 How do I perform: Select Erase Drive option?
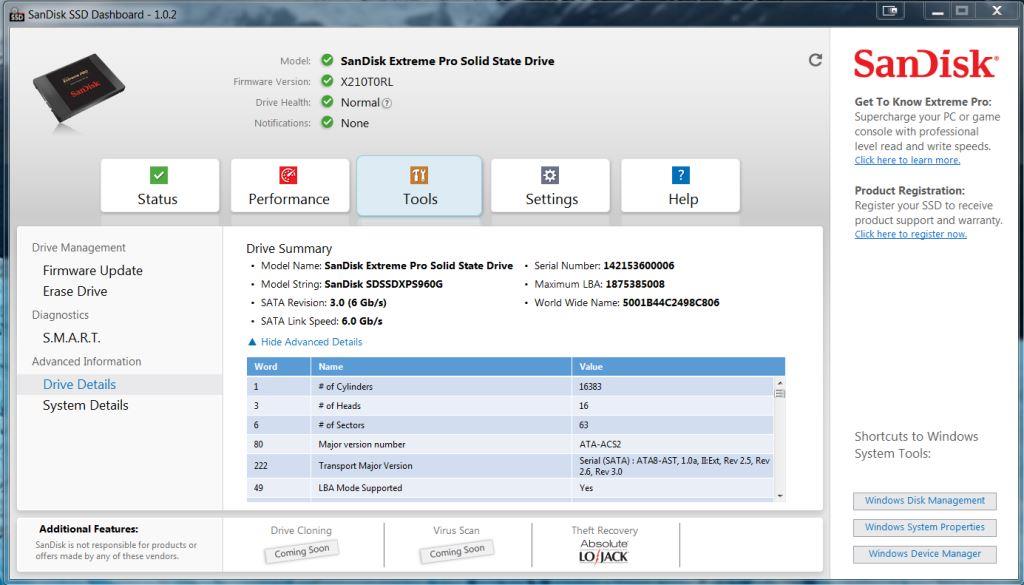click(x=75, y=291)
